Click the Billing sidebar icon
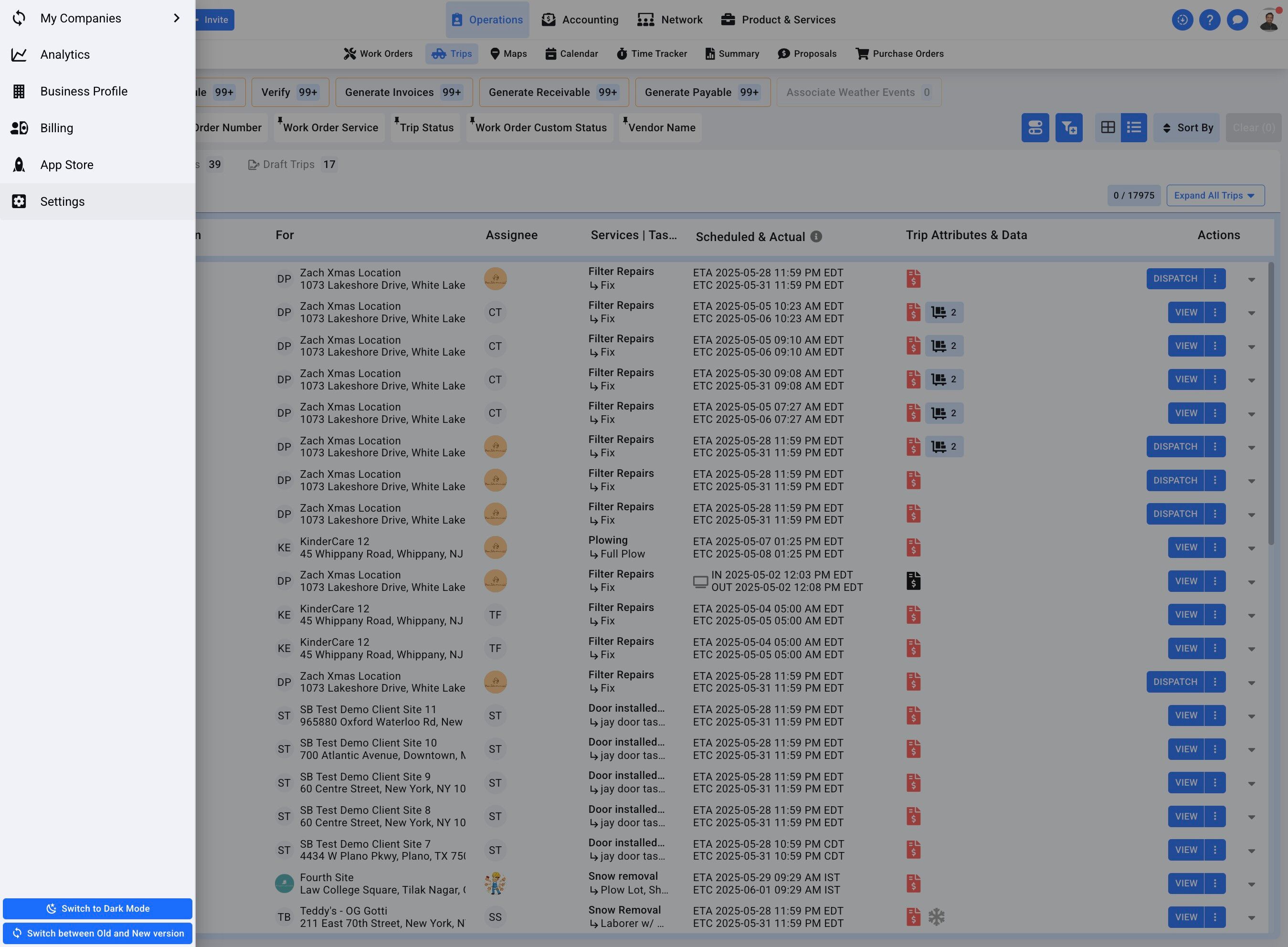This screenshot has width=1288, height=947. point(19,128)
